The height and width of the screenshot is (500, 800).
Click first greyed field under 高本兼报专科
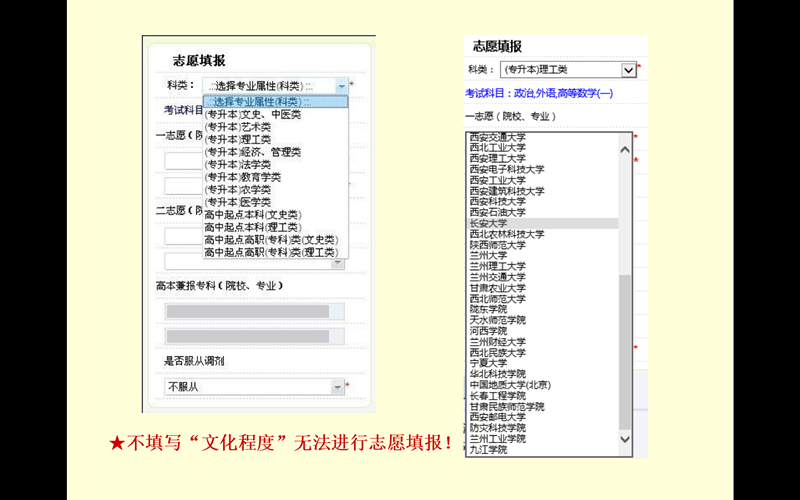(247, 312)
